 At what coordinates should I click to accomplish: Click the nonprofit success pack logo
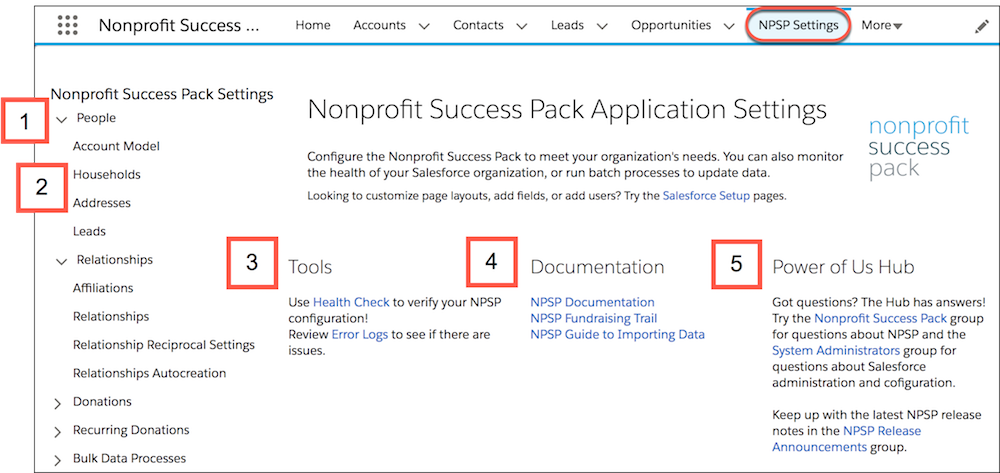(919, 148)
